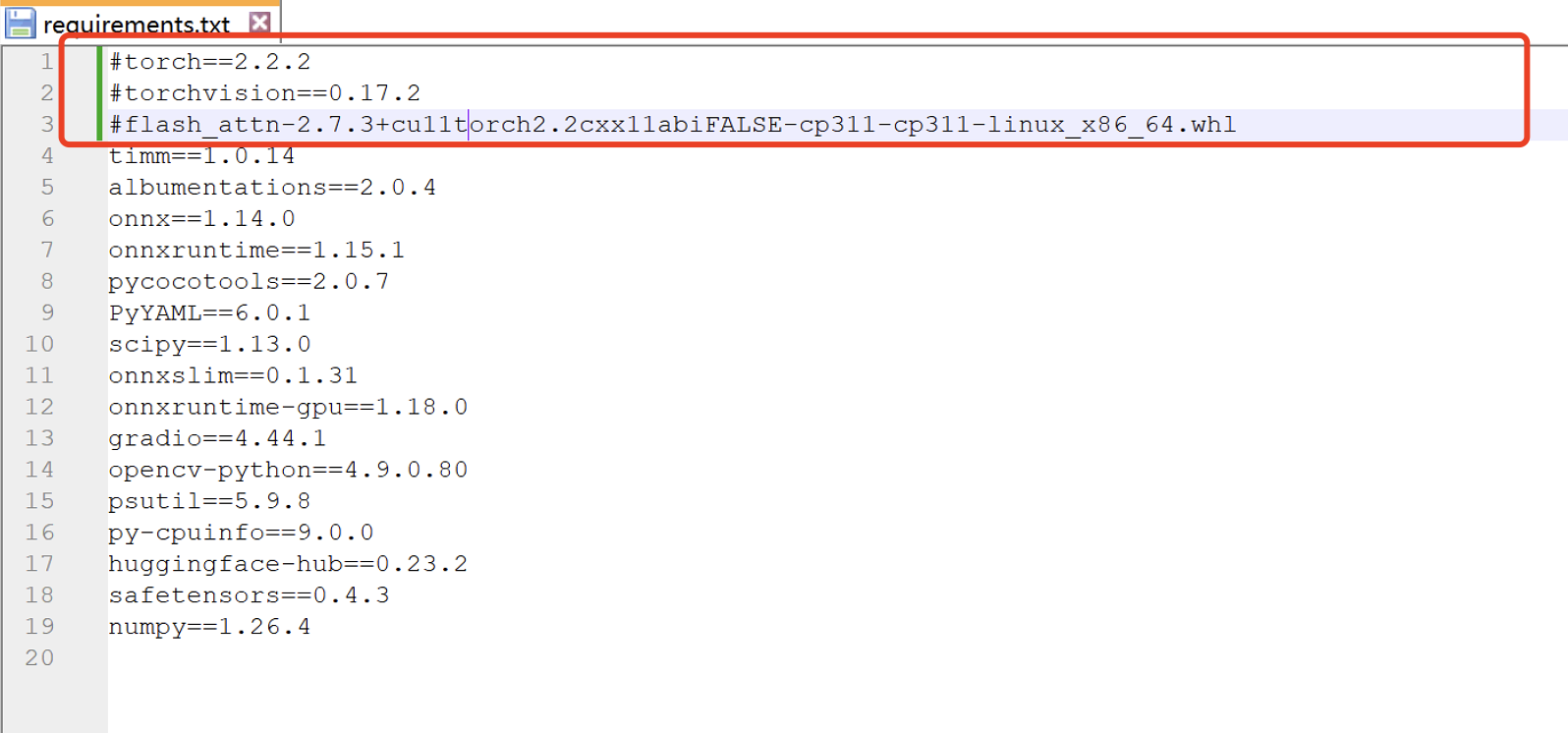
Task: Place cursor on the #torch==2.2.2 line
Action: 209,62
